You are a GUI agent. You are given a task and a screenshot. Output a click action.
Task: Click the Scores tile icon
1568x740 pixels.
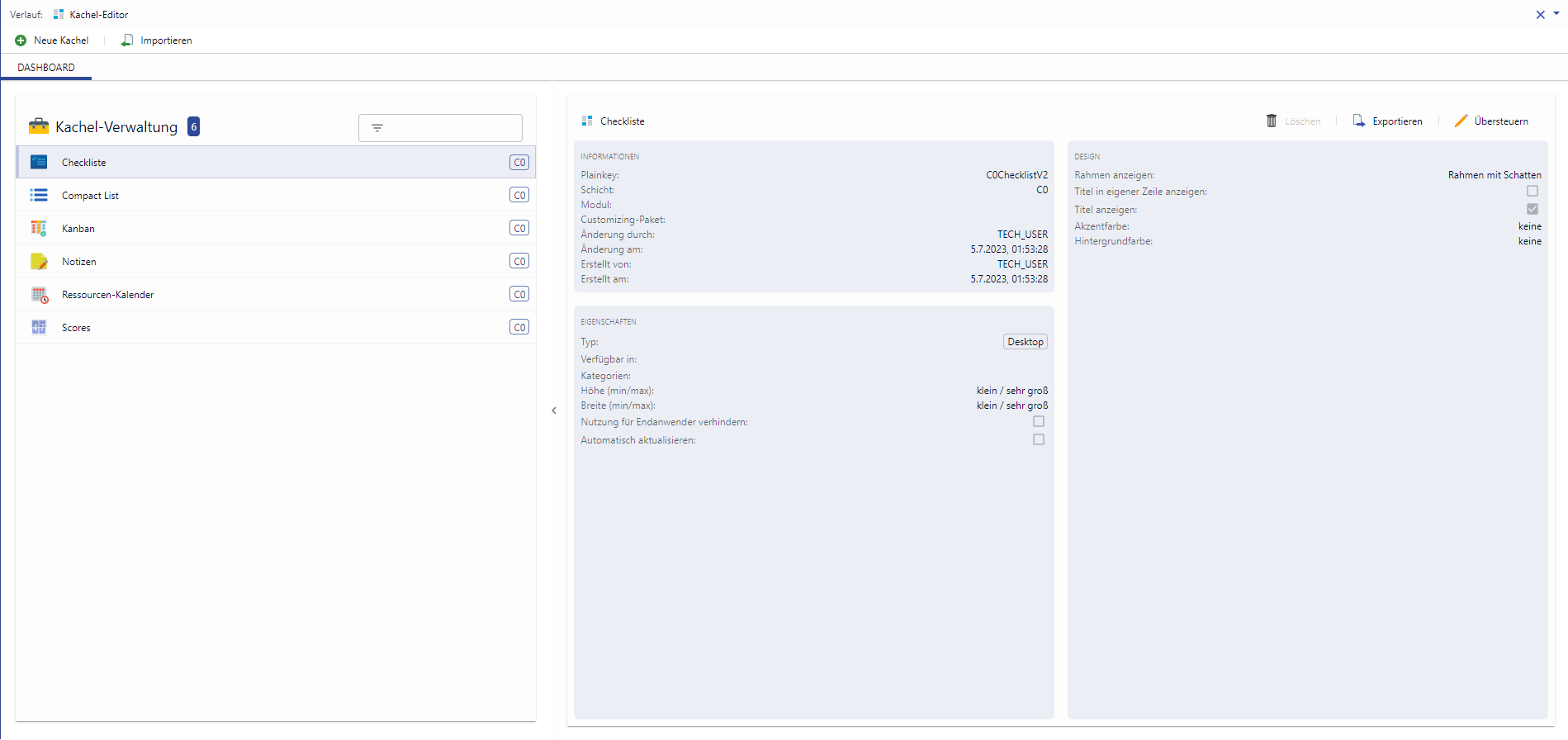(39, 327)
